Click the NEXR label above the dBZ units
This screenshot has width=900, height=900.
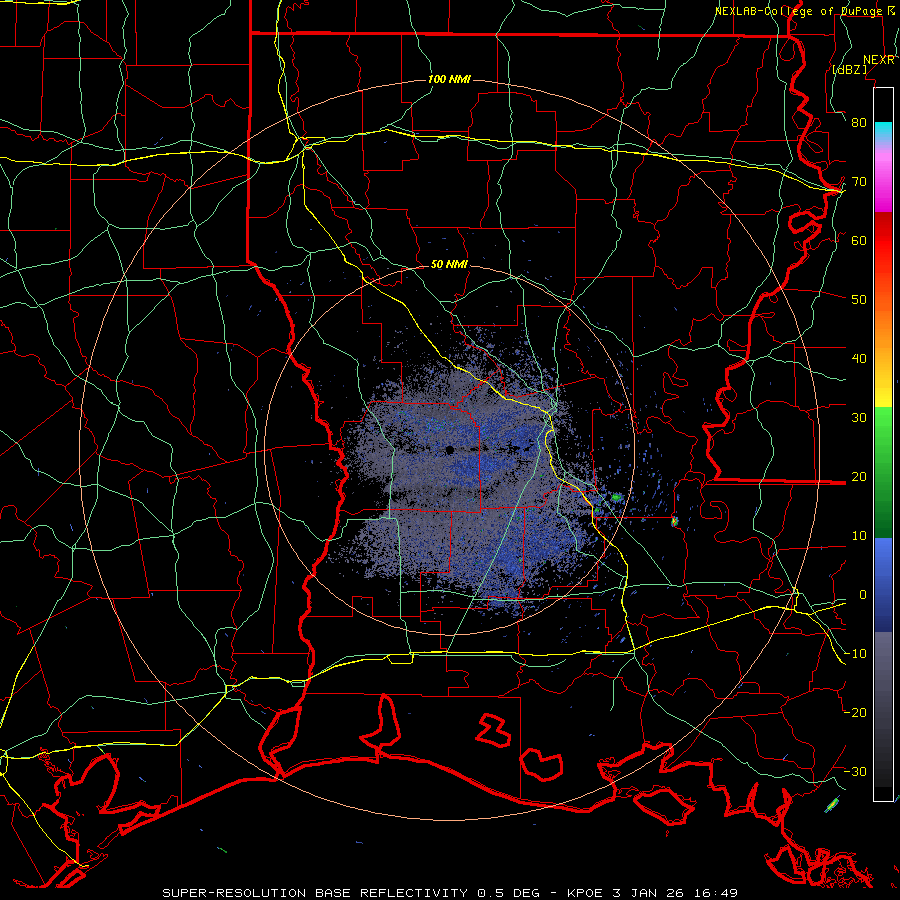pos(879,60)
